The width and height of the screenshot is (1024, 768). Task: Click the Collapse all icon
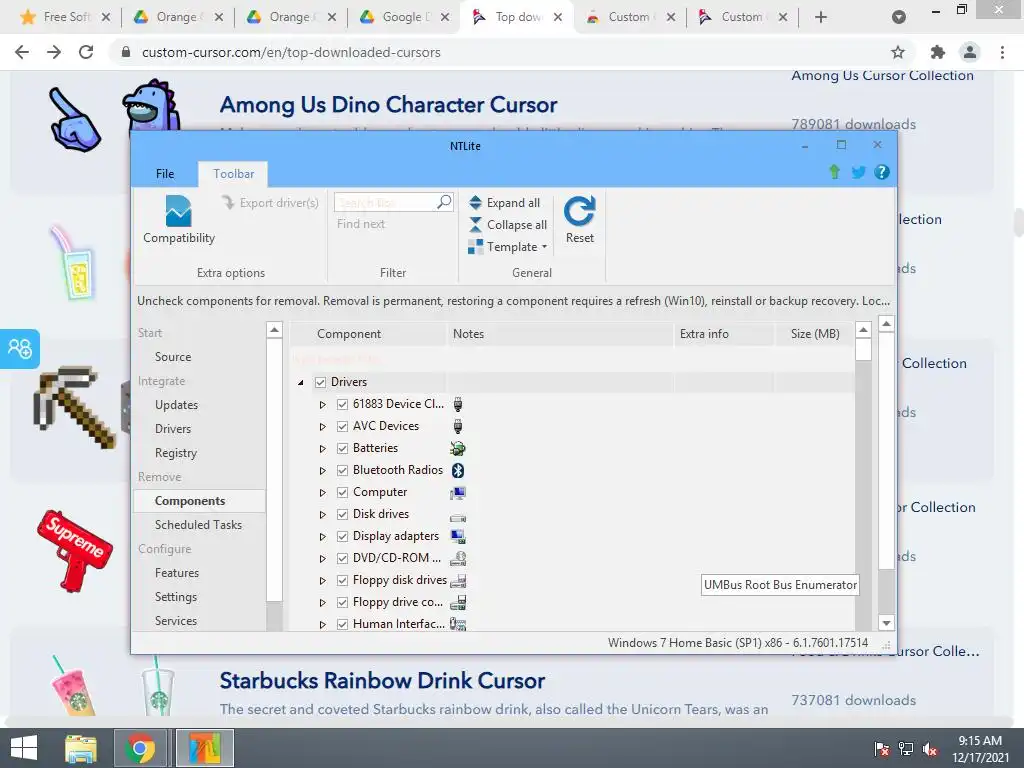[475, 225]
